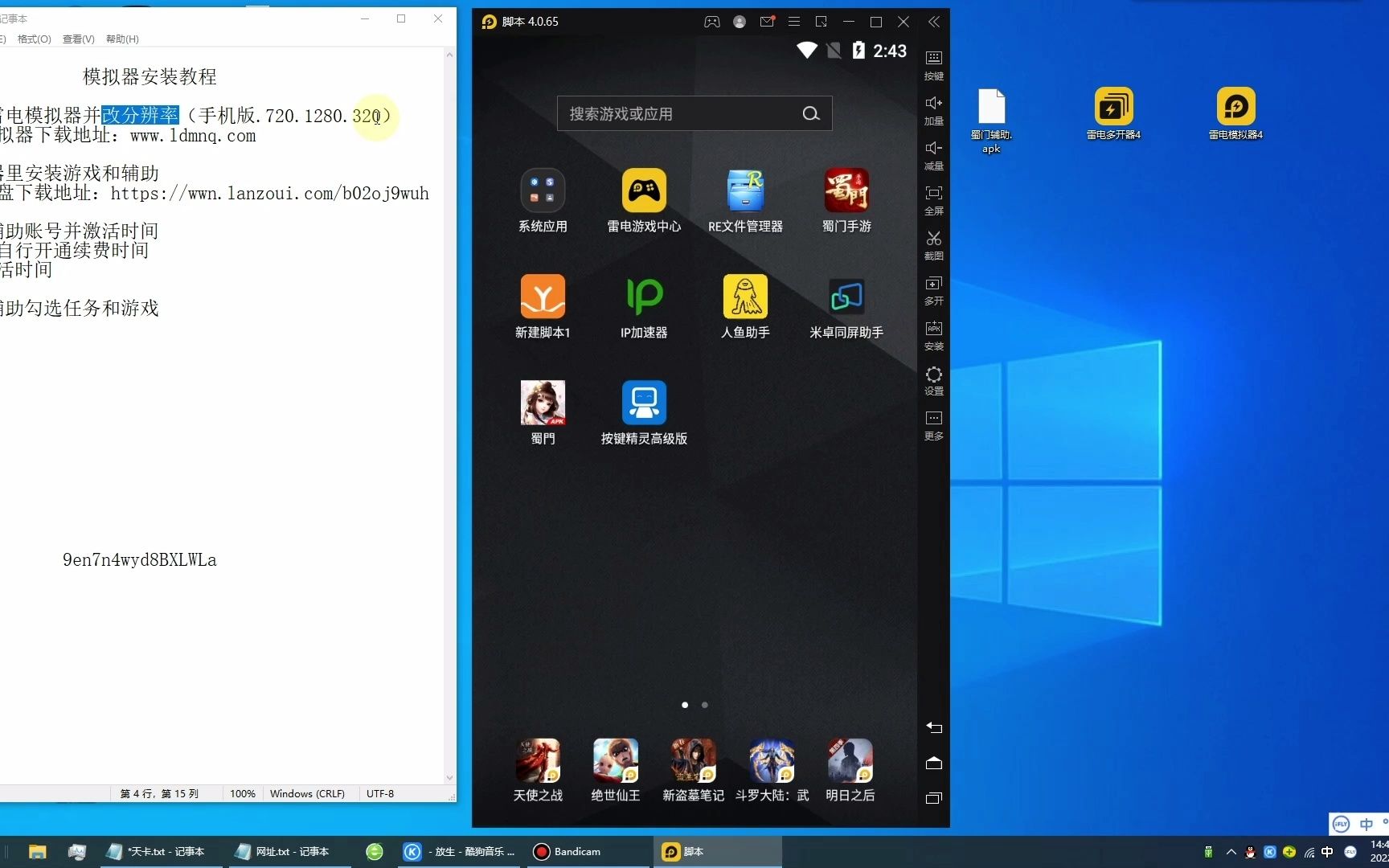Take a screenshot with 截图 scissors icon
Image resolution: width=1389 pixels, height=868 pixels.
(x=933, y=245)
